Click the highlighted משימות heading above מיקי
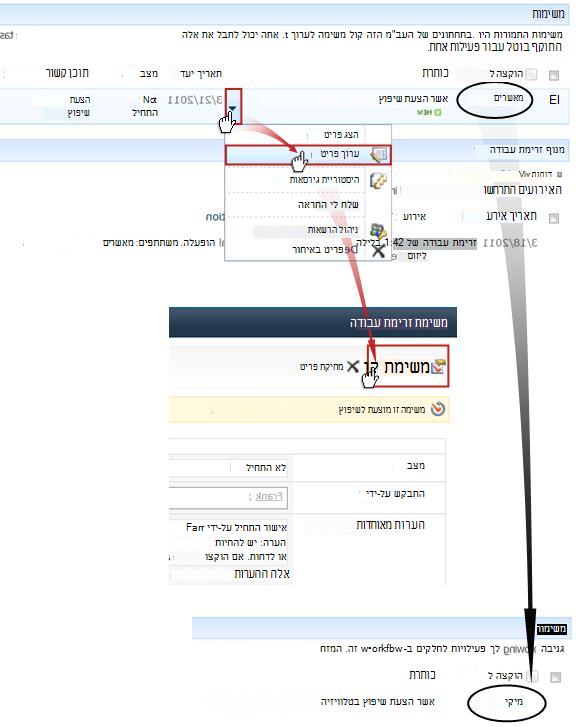576x727 pixels. click(551, 628)
